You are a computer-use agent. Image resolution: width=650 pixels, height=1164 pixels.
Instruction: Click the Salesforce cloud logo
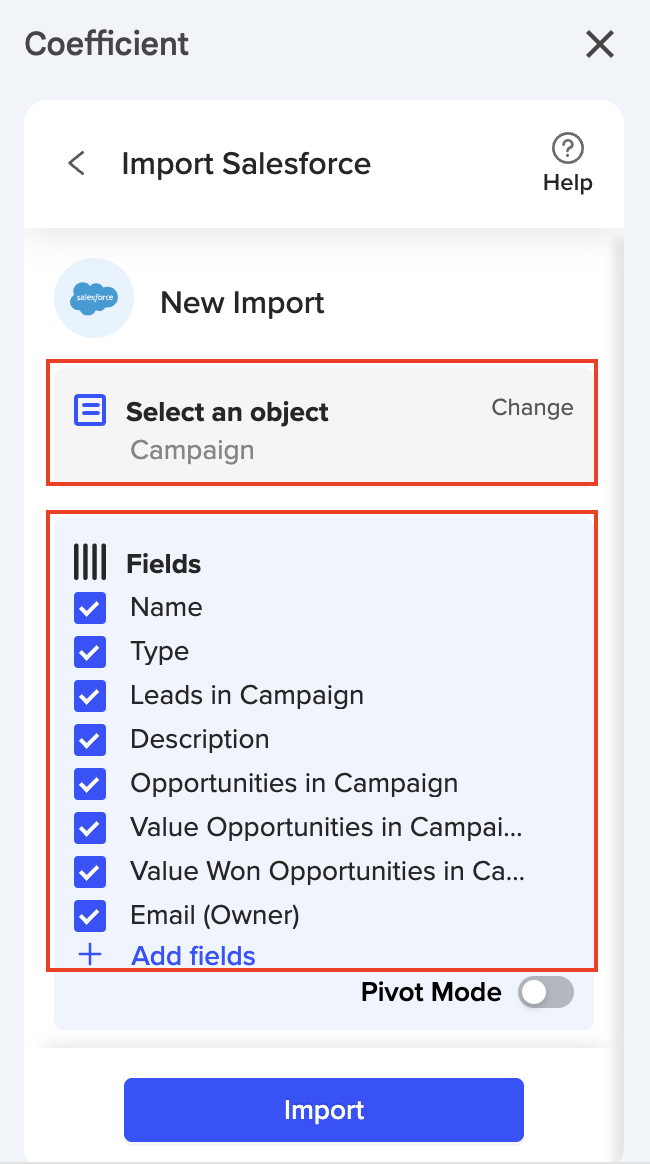coord(94,298)
